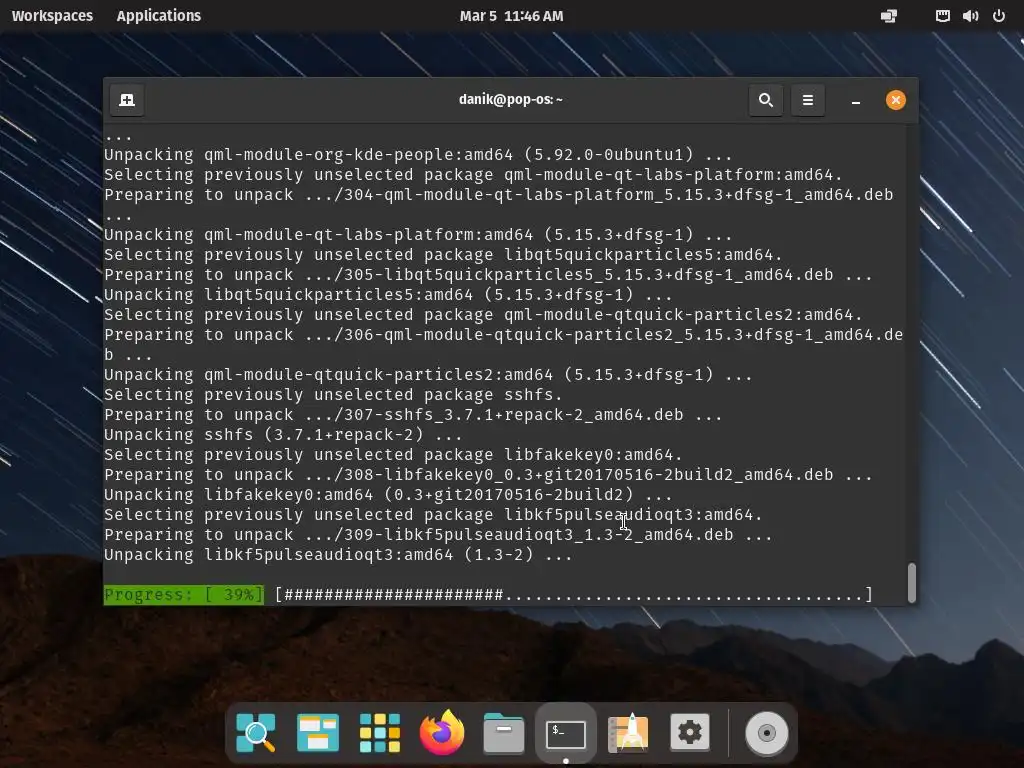Open the volume control in the top bar
Viewport: 1024px width, 768px height.
(970, 16)
